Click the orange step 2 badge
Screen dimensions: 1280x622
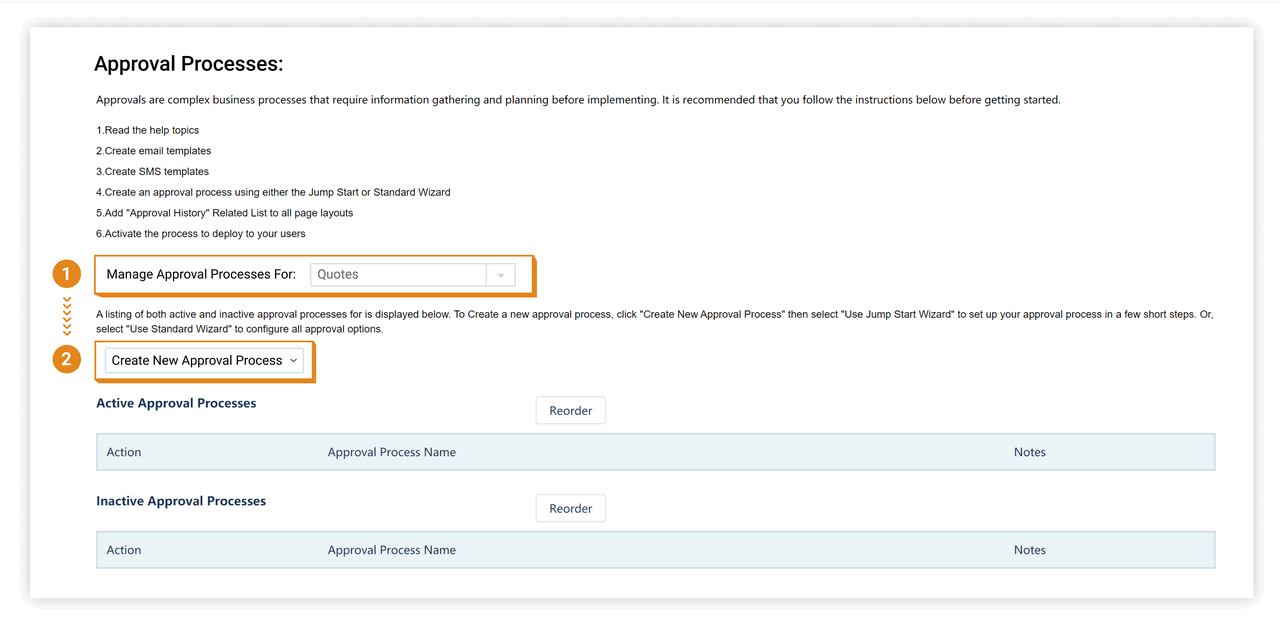67,359
